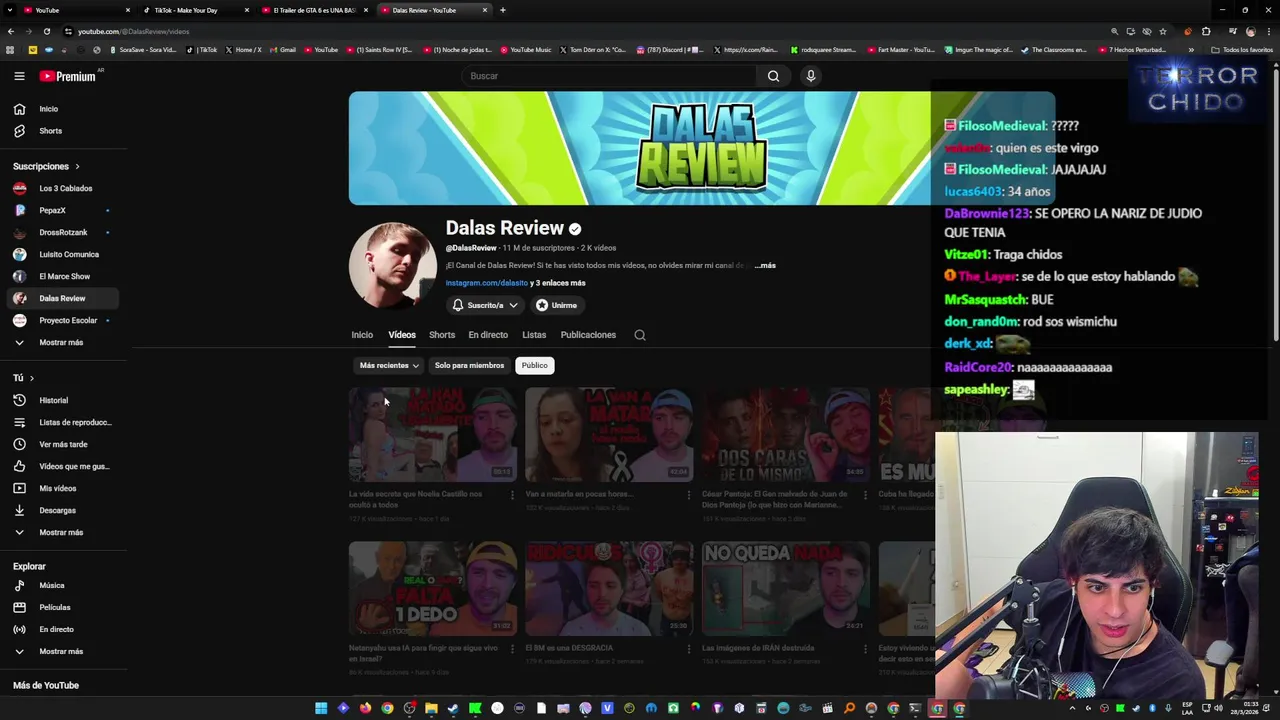The width and height of the screenshot is (1280, 720).
Task: Open Todos los favoritos folder
Action: (1243, 49)
